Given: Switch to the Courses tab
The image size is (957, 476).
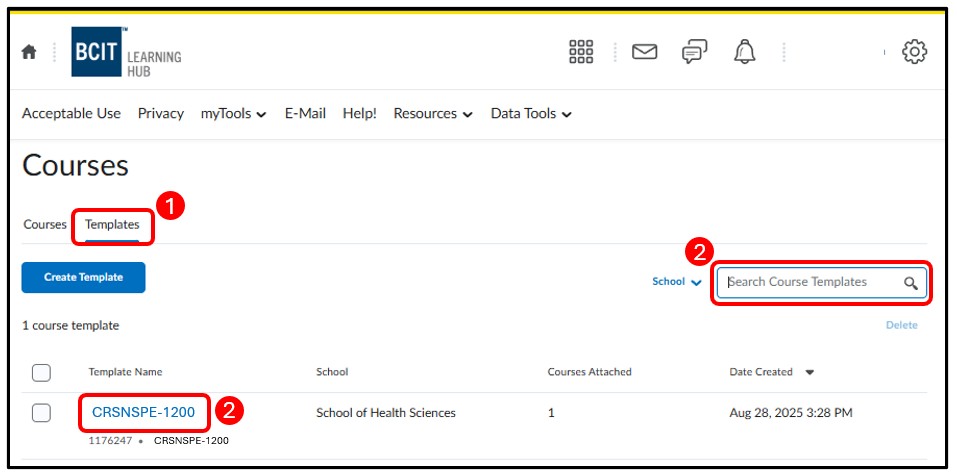Looking at the screenshot, I should click(x=45, y=225).
